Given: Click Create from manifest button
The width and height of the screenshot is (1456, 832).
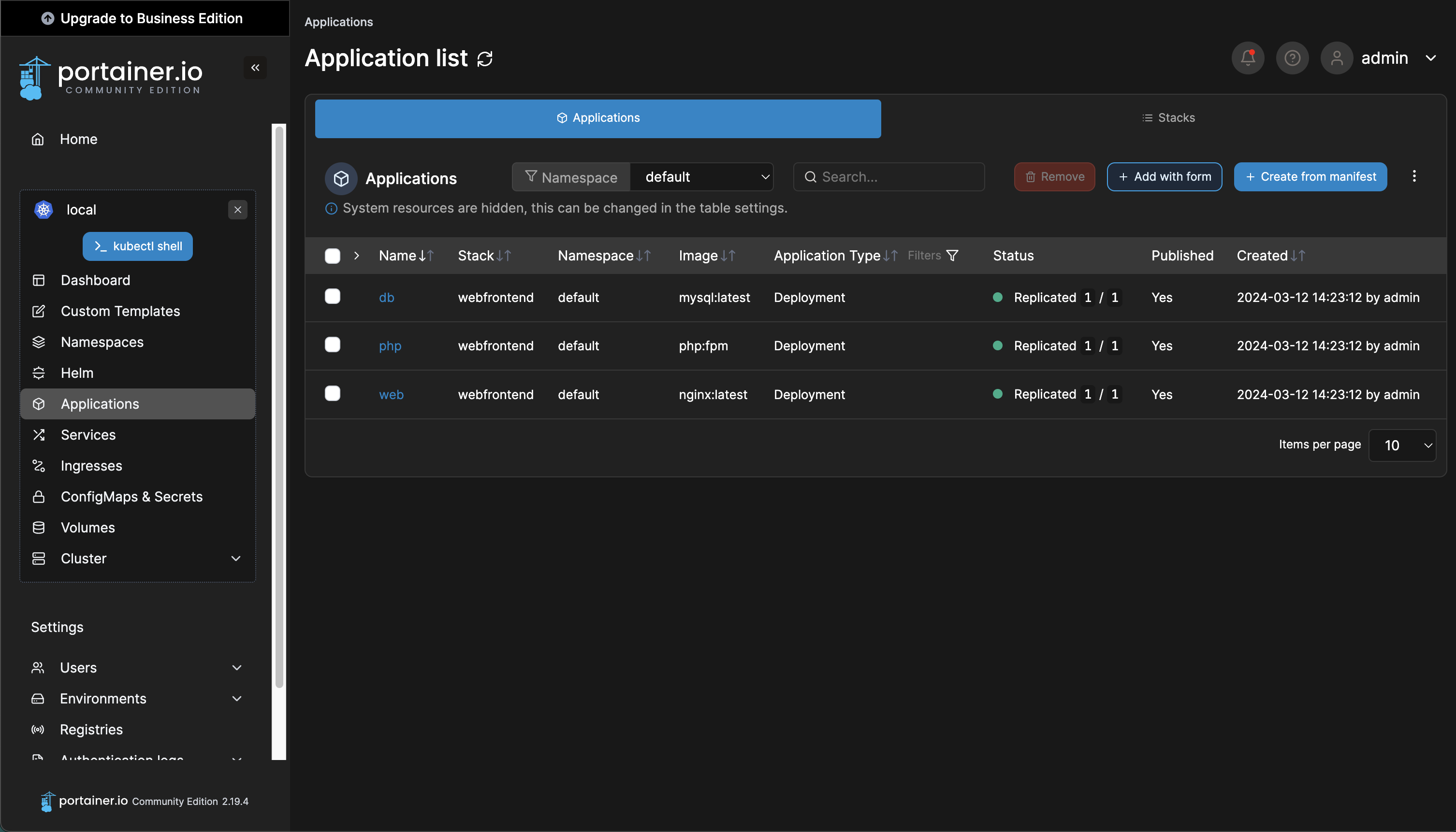Looking at the screenshot, I should tap(1310, 177).
